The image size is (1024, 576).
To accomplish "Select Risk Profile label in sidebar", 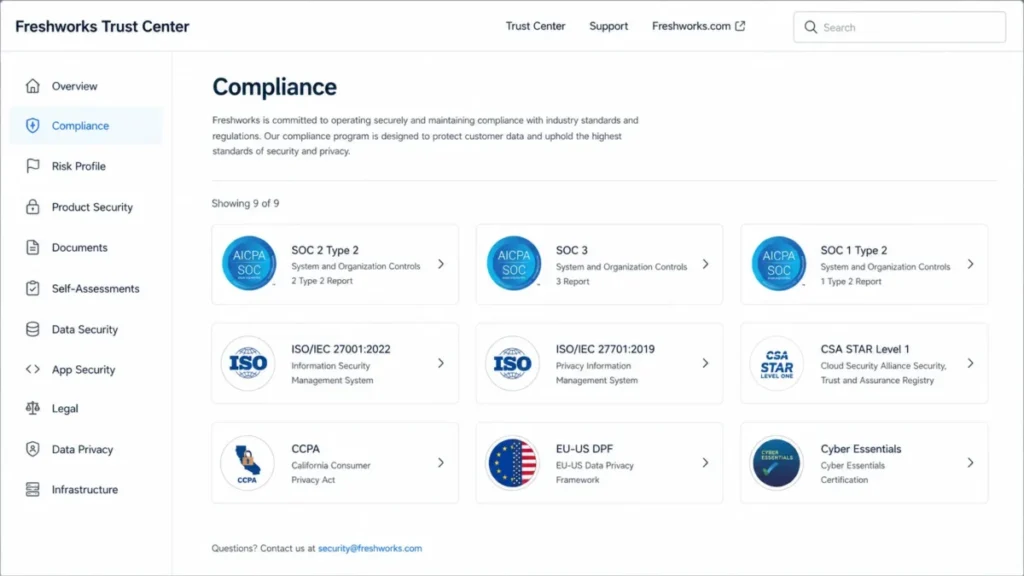I will (78, 166).
